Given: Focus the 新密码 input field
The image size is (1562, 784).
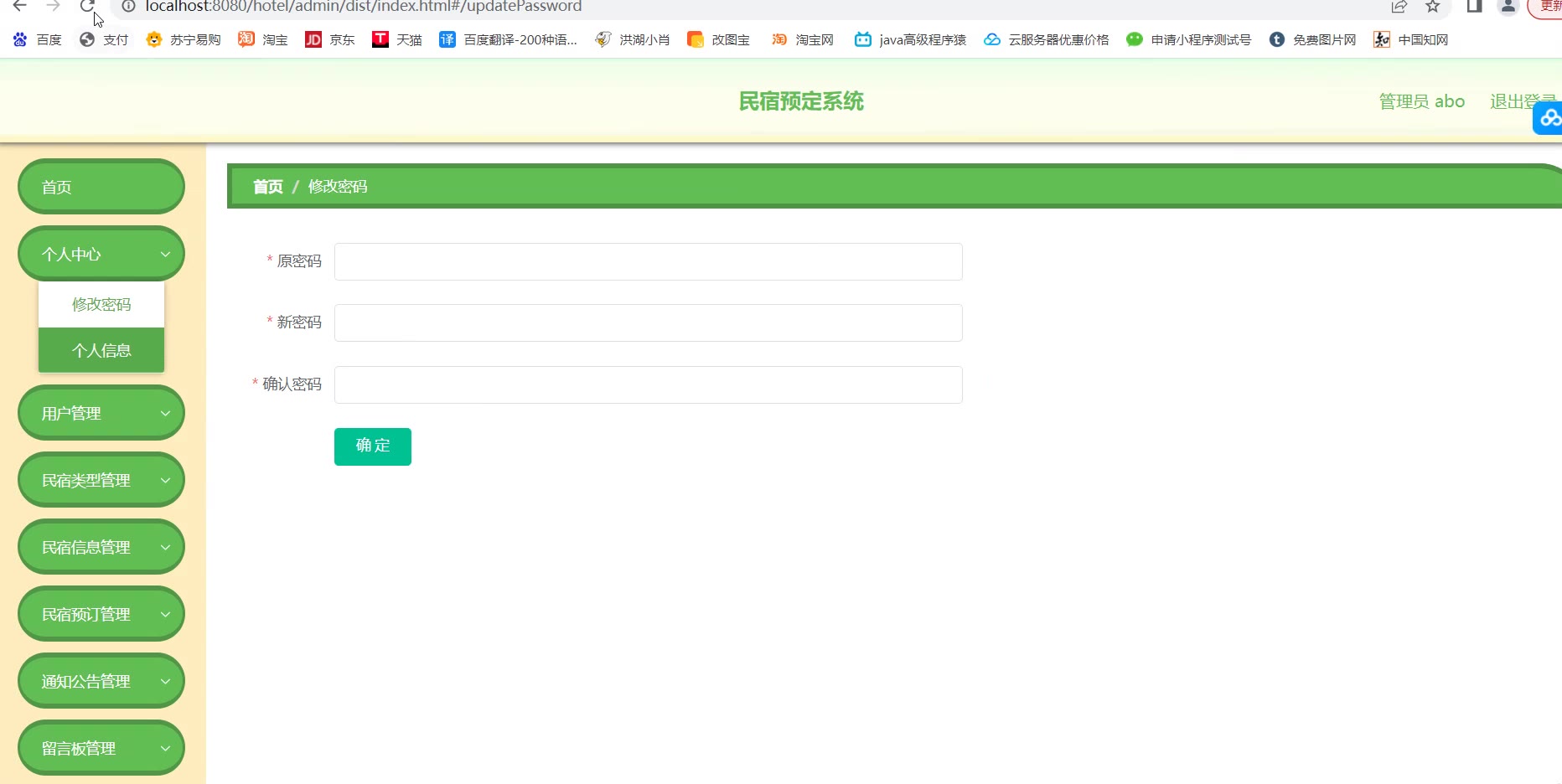Looking at the screenshot, I should tap(649, 322).
